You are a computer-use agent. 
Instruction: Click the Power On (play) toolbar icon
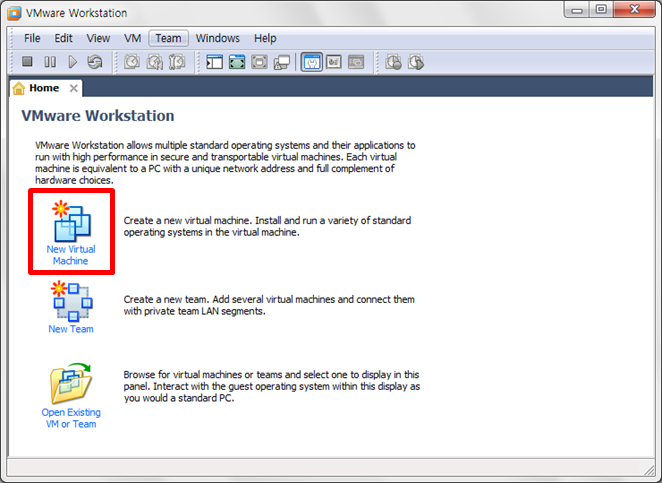coord(73,62)
